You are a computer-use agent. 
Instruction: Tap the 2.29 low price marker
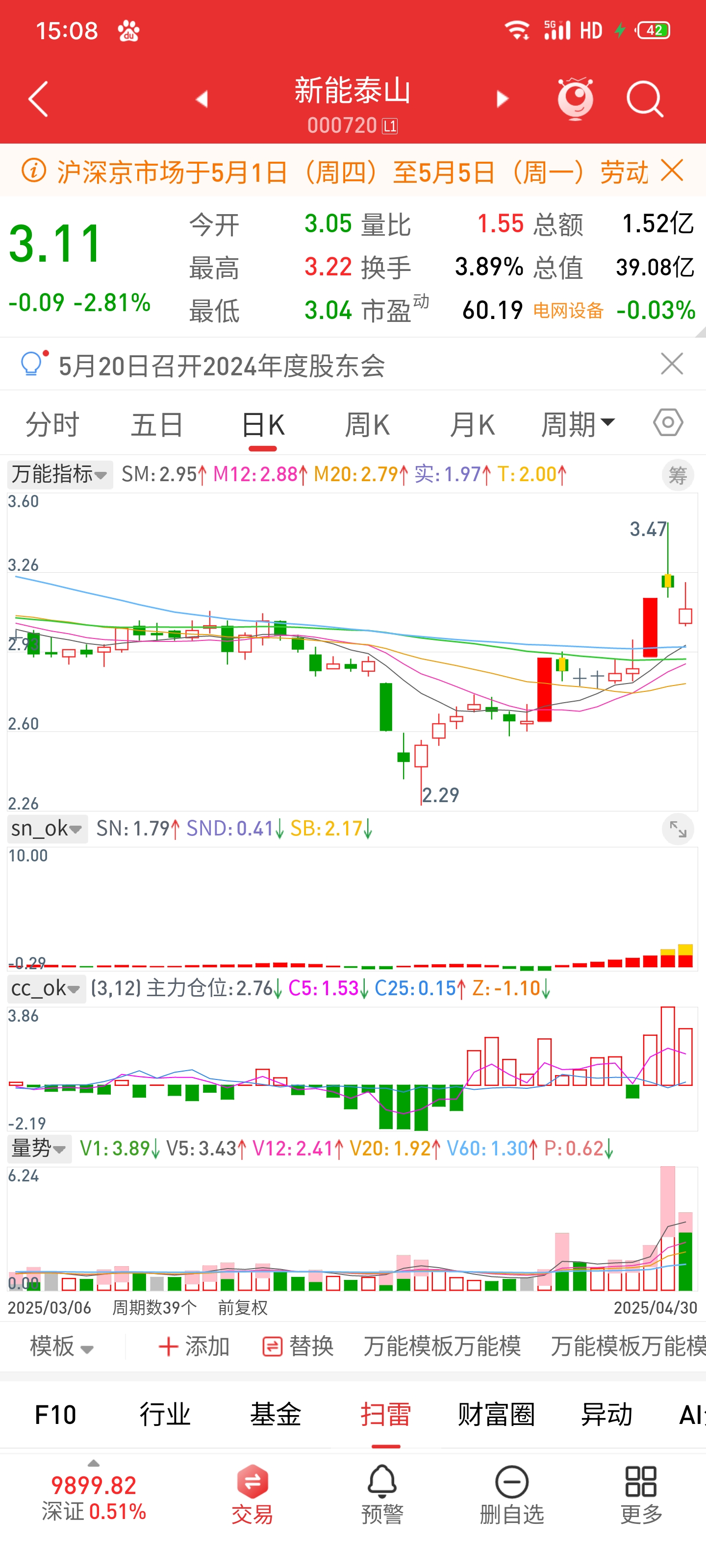[440, 795]
